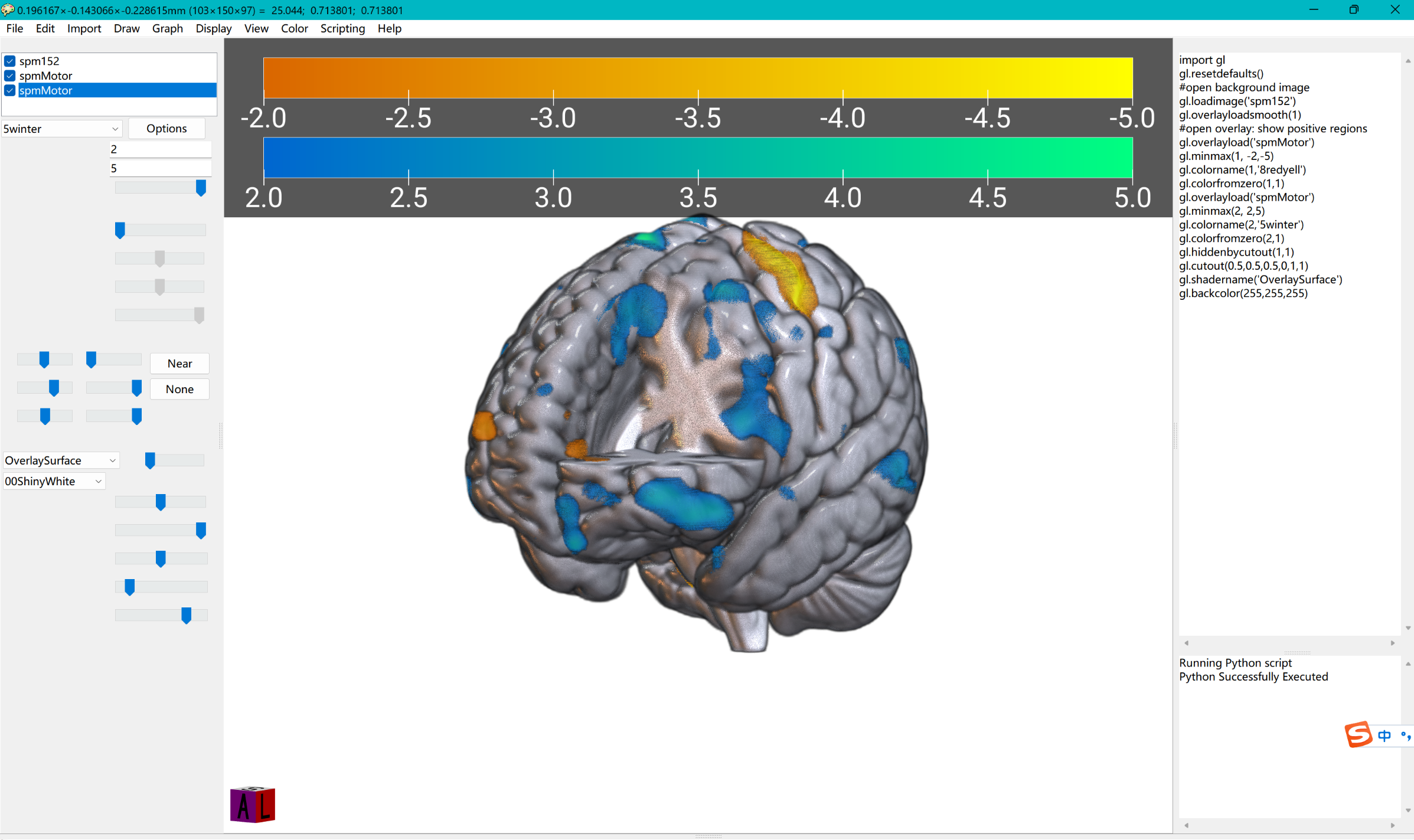
Task: Click the Near cutout button
Action: (x=179, y=364)
